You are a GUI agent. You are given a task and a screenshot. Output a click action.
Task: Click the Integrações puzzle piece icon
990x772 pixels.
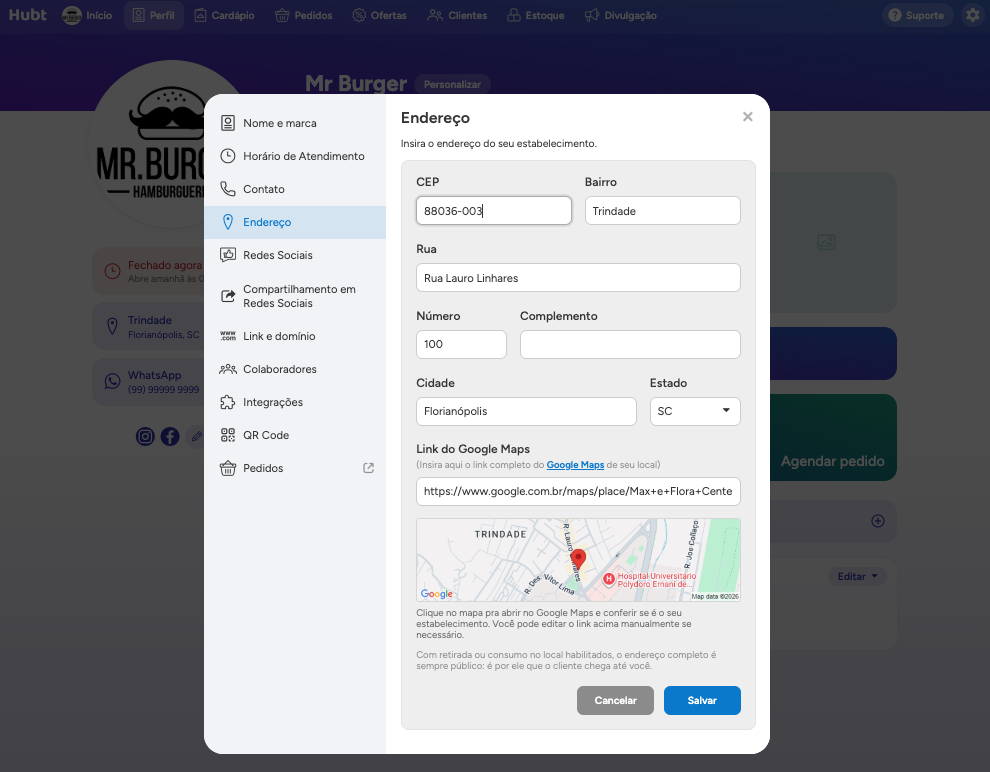(x=227, y=402)
